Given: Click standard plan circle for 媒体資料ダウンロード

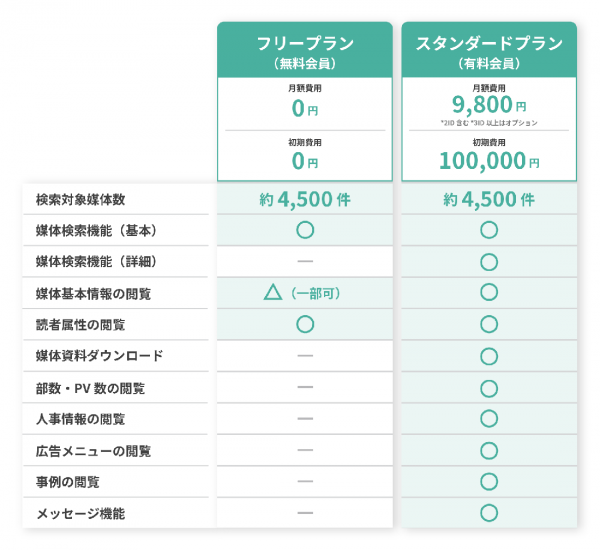Looking at the screenshot, I should (x=489, y=356).
